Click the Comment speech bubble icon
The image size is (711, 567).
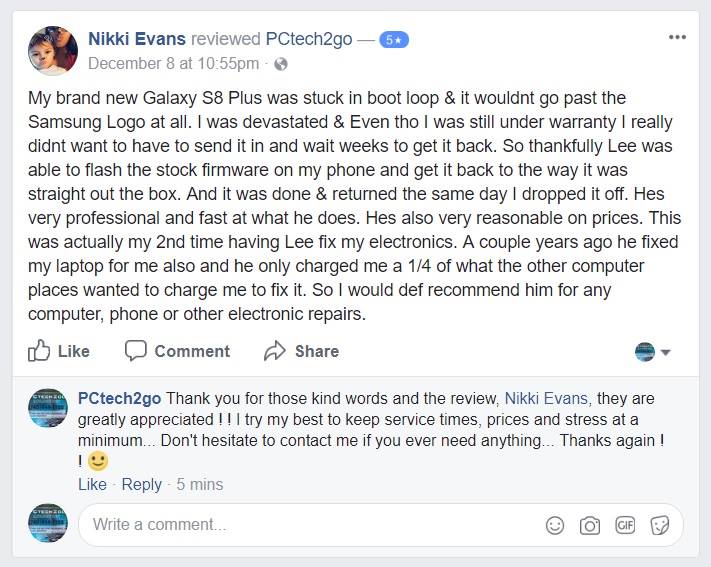(x=136, y=351)
